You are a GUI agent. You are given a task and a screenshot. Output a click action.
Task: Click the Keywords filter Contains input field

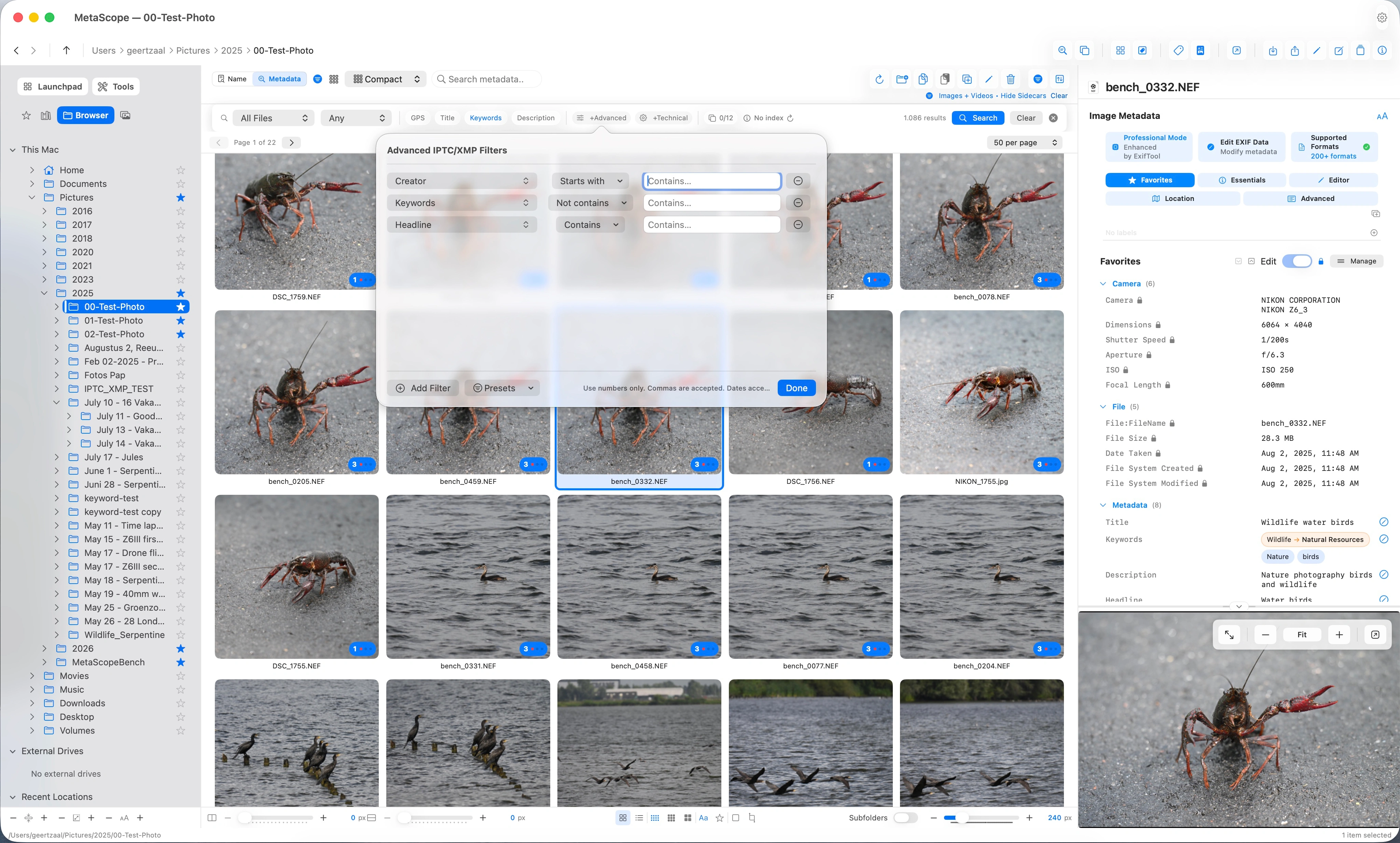tap(712, 203)
